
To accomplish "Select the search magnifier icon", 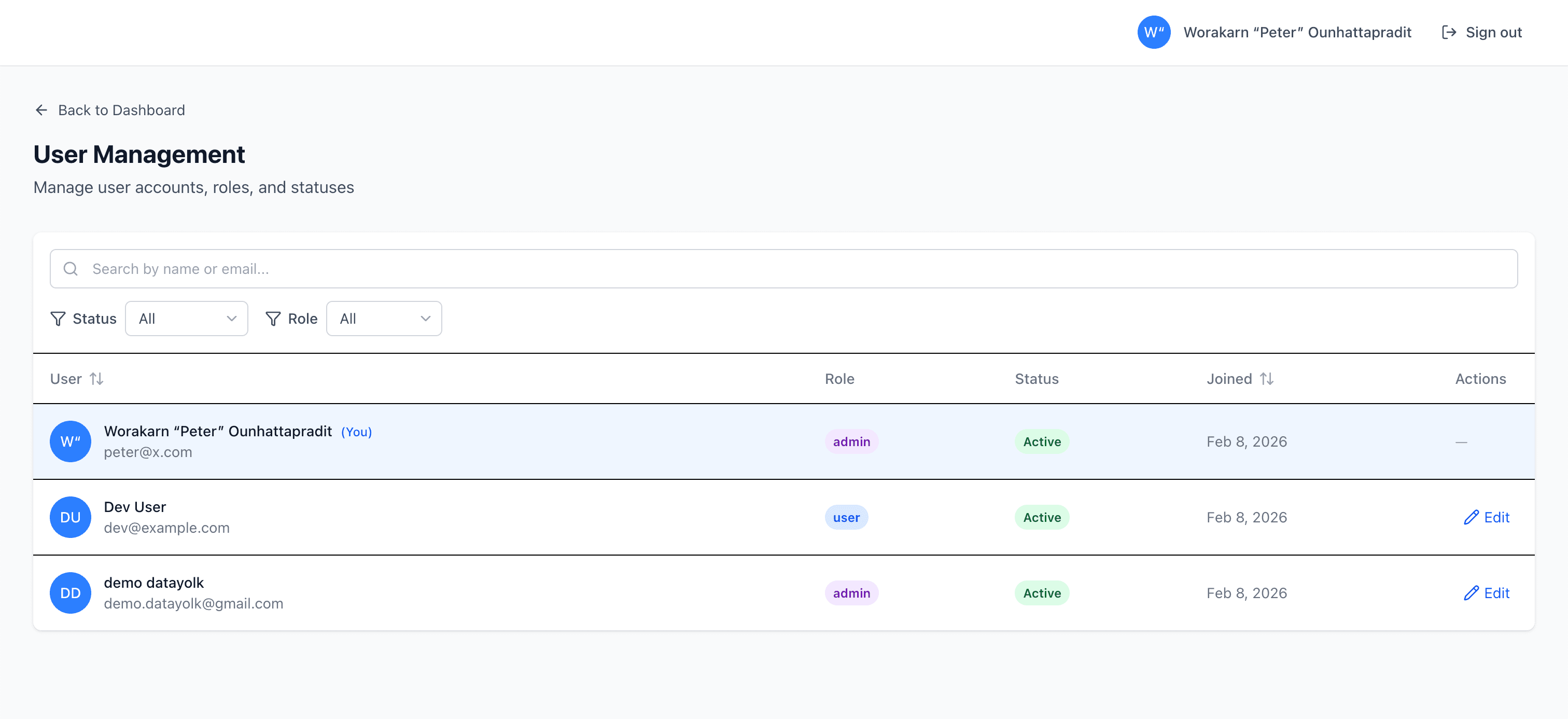I will click(x=70, y=269).
